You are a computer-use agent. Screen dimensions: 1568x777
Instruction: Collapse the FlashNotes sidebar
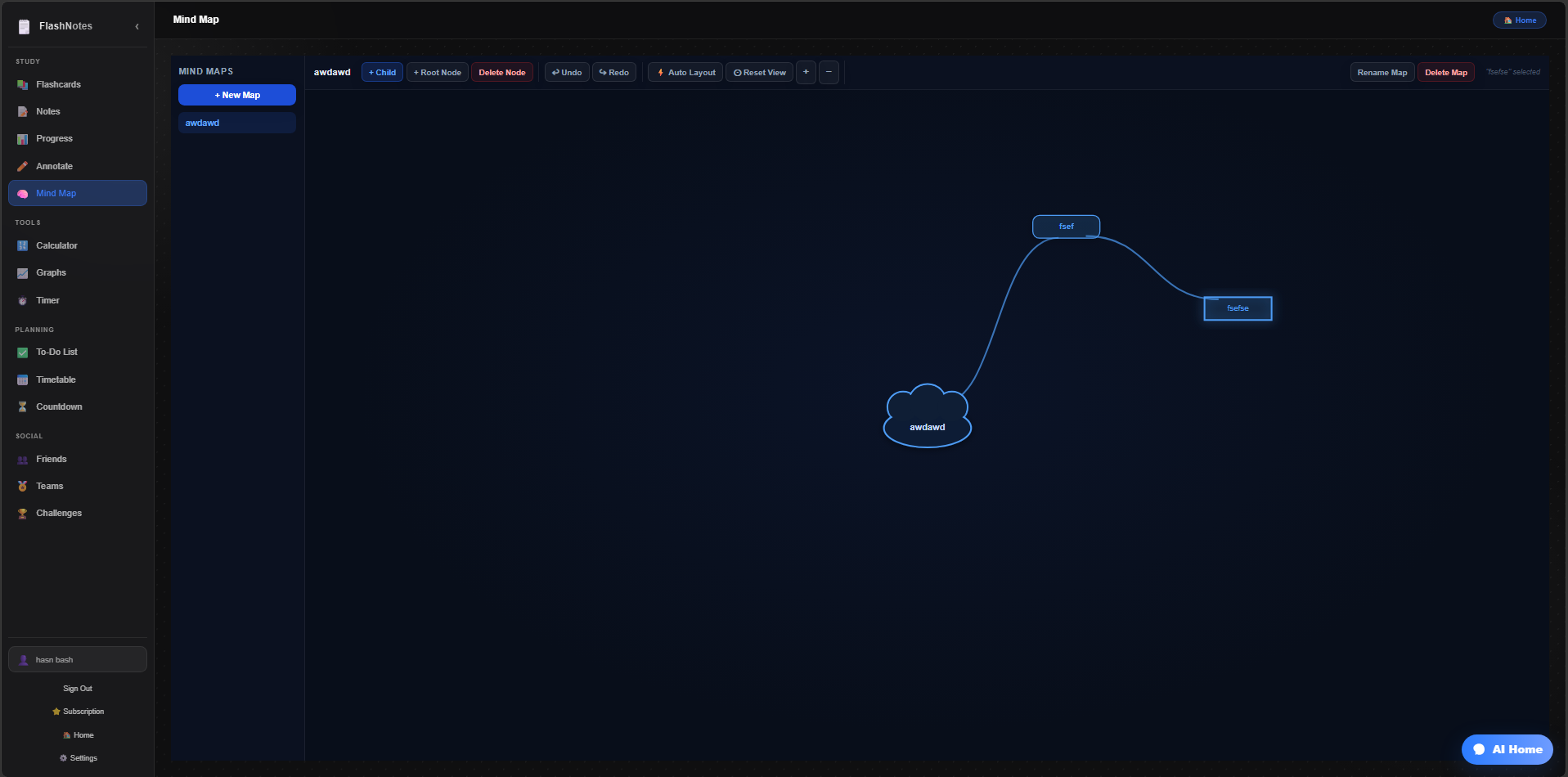pos(137,26)
